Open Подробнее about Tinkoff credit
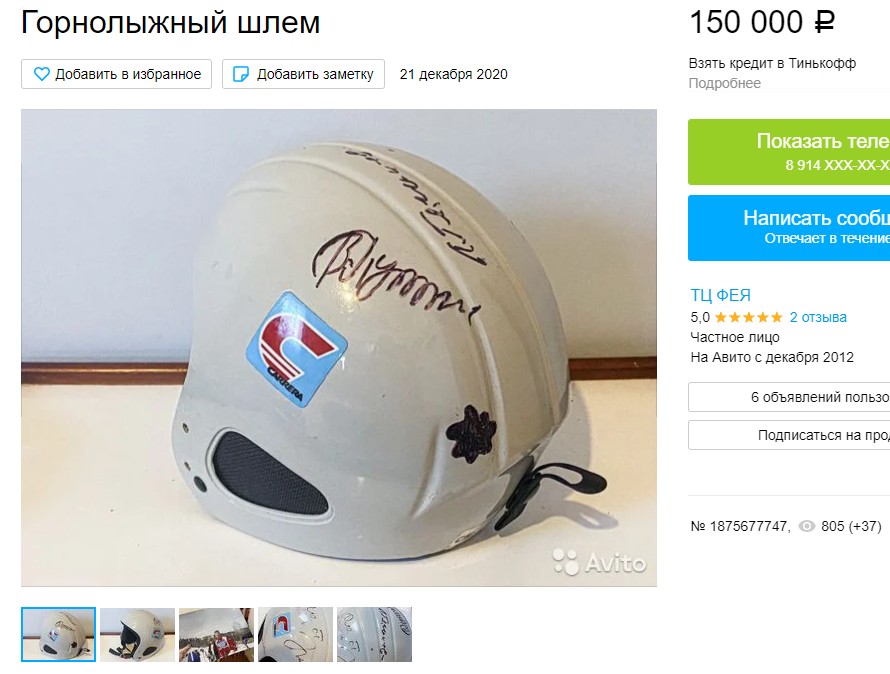Screen dimensions: 890x674 [724, 83]
